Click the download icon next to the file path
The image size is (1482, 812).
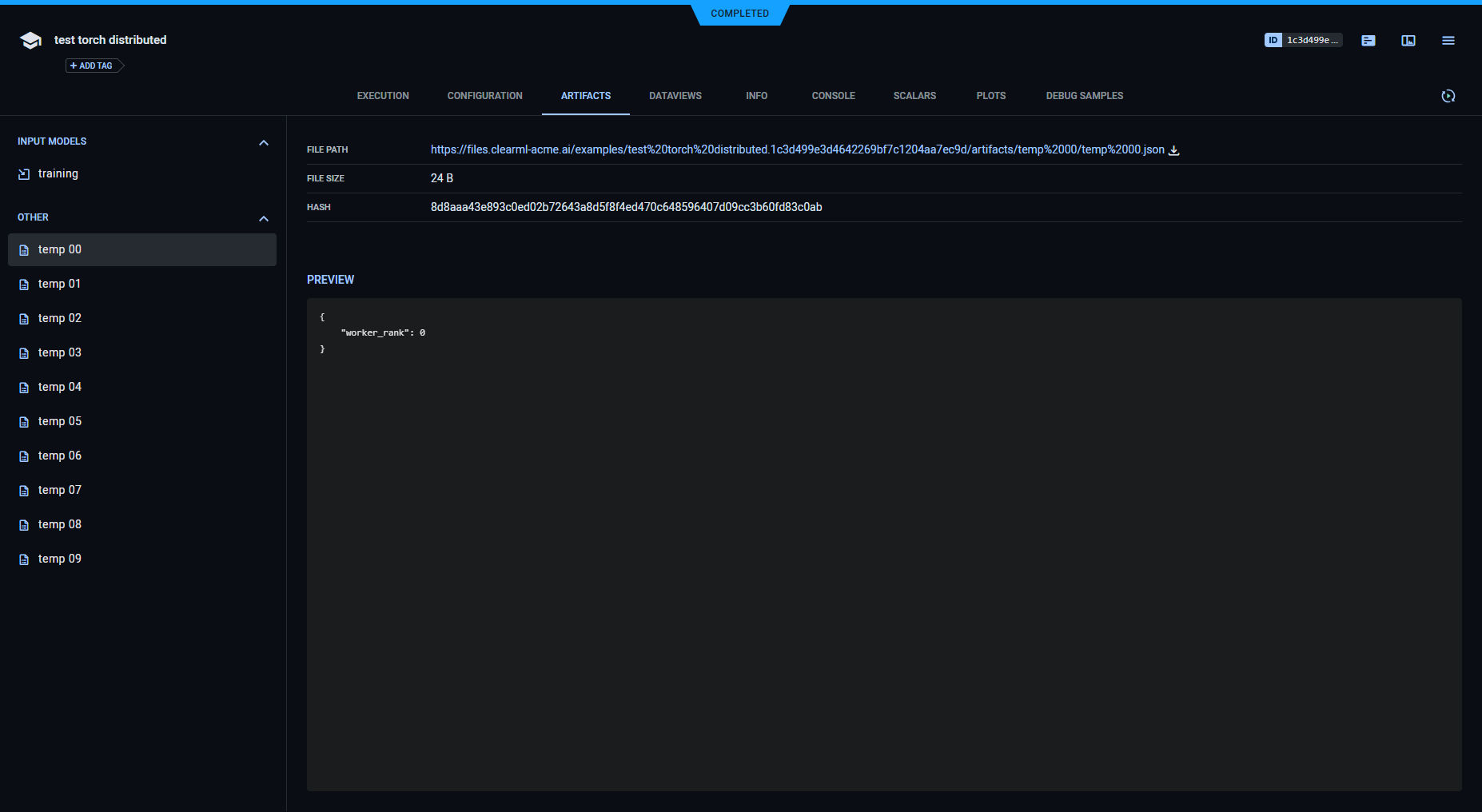(x=1174, y=149)
